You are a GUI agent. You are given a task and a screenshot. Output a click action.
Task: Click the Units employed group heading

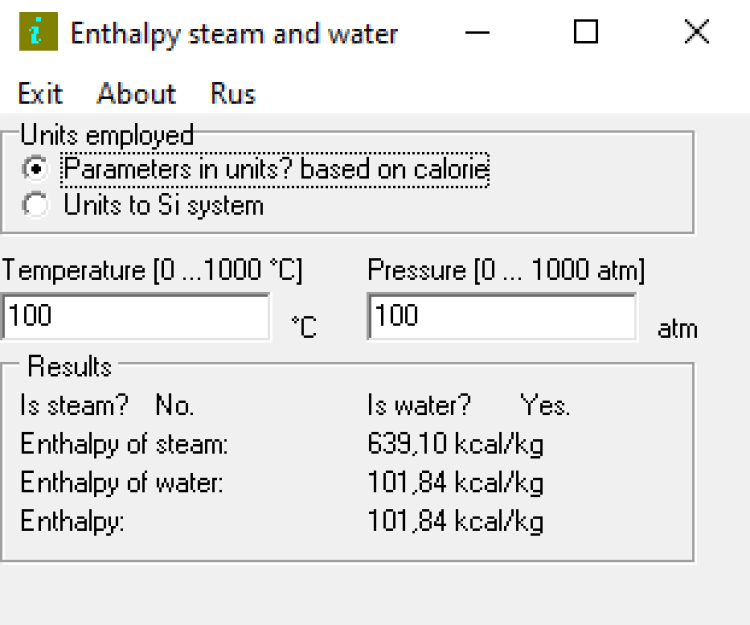pyautogui.click(x=106, y=135)
